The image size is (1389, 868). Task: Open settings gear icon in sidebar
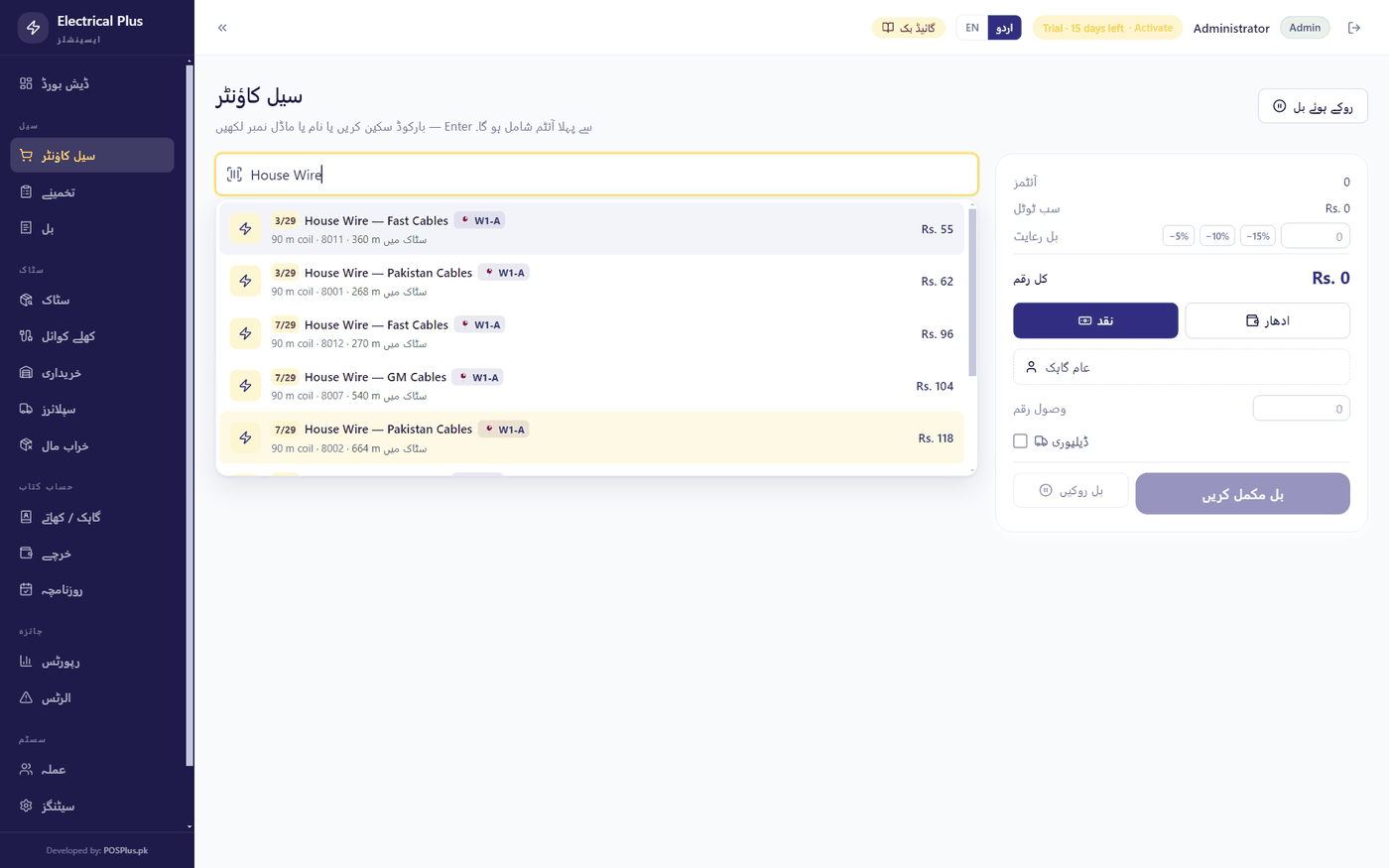point(26,806)
